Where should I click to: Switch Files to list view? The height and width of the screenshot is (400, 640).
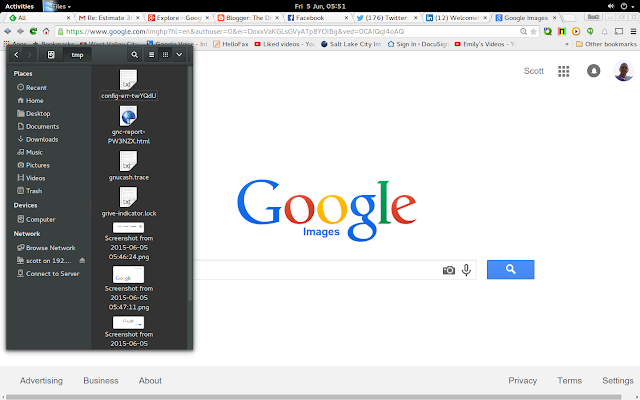151,55
